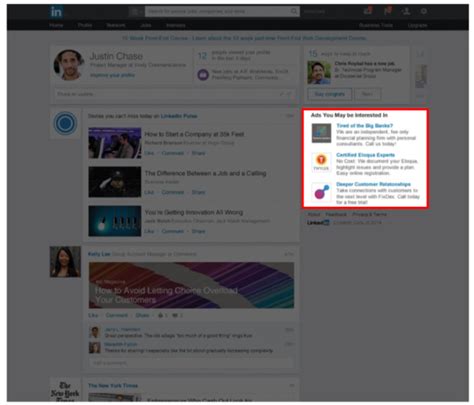Click the footer LinkedIn logo
The width and height of the screenshot is (474, 405).
pos(318,222)
